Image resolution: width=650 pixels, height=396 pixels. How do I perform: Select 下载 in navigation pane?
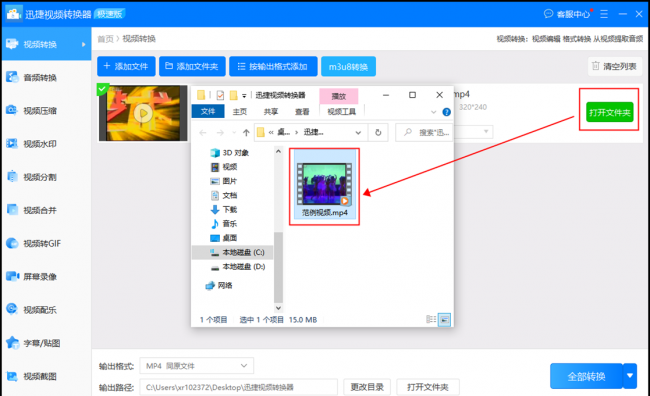point(224,209)
